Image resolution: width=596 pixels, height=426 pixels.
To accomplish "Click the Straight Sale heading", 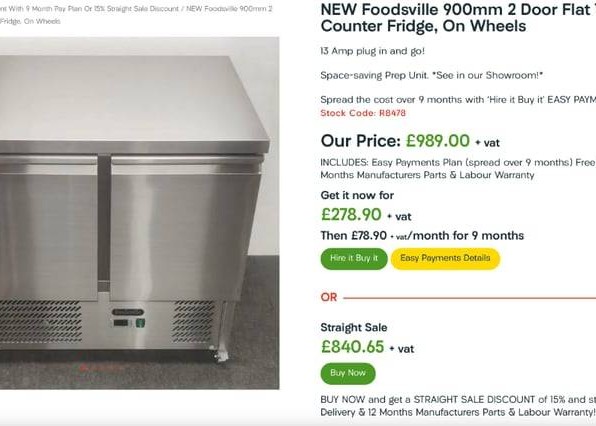I will 354,328.
